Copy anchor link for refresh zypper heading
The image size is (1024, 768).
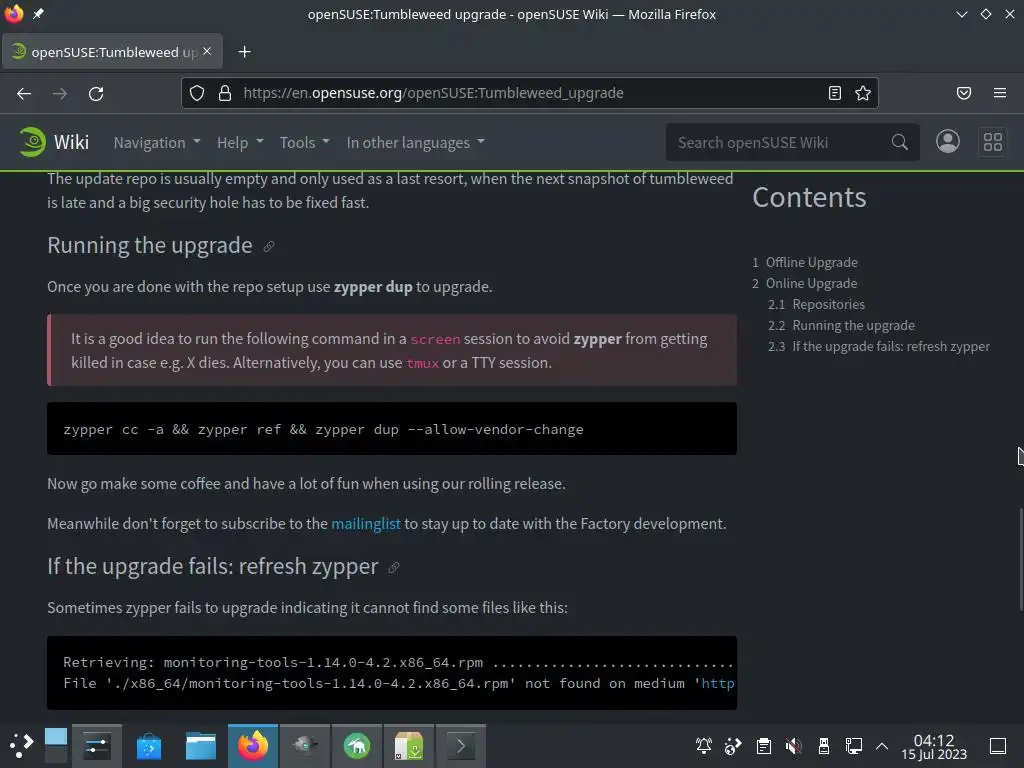(x=393, y=568)
